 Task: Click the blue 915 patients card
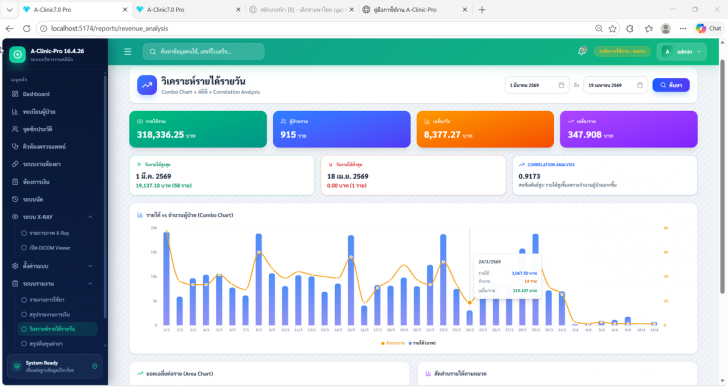point(341,129)
